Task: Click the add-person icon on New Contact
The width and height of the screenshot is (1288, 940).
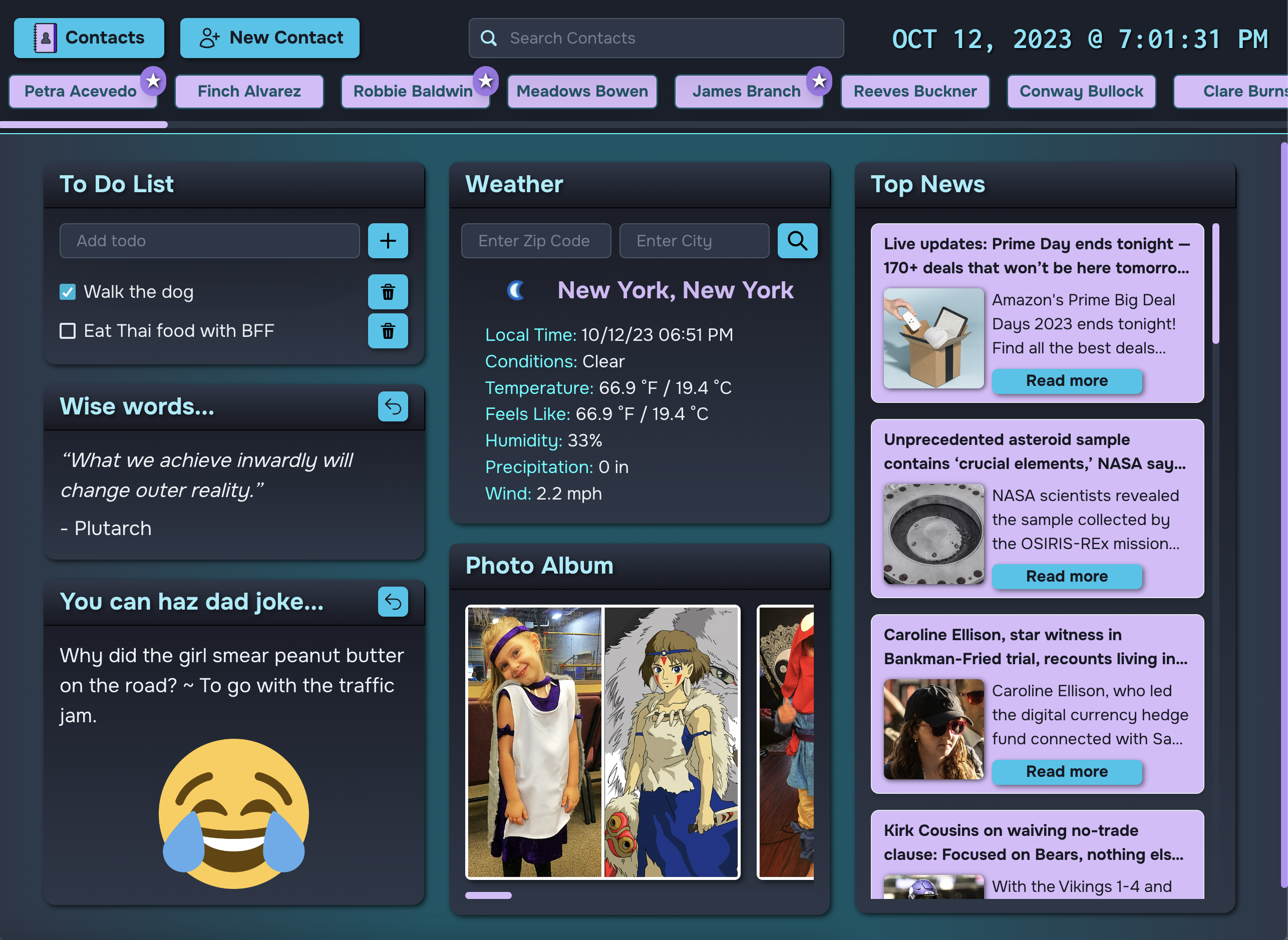Action: point(209,38)
